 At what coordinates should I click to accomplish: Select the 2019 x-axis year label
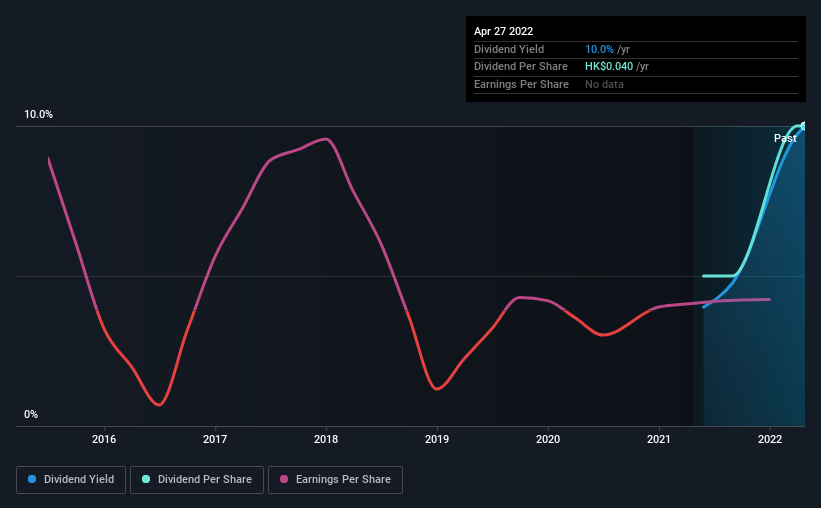point(437,439)
